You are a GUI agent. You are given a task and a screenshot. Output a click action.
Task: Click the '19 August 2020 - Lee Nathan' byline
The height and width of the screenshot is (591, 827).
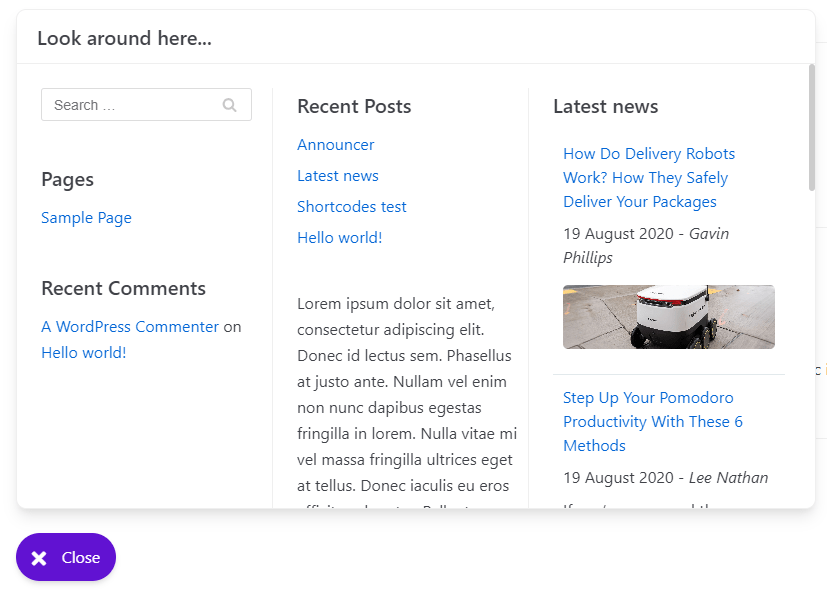tap(666, 478)
